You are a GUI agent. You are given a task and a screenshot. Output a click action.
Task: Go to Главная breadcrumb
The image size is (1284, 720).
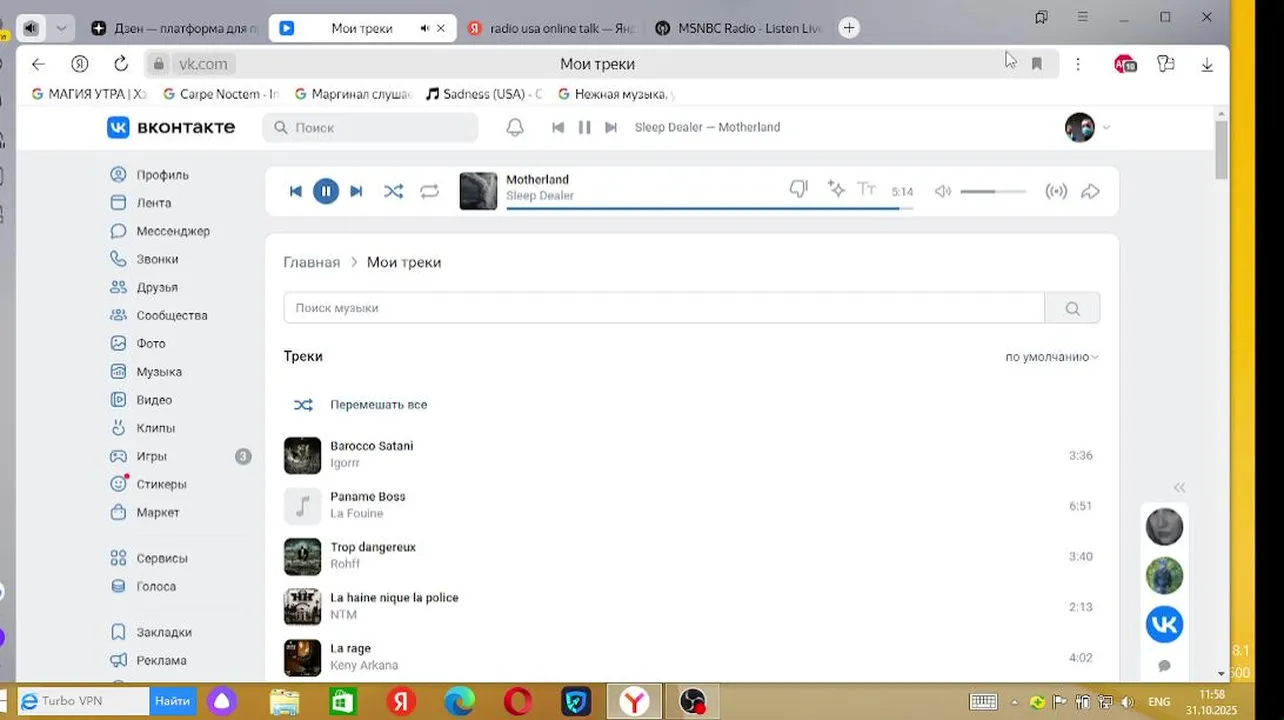point(311,262)
